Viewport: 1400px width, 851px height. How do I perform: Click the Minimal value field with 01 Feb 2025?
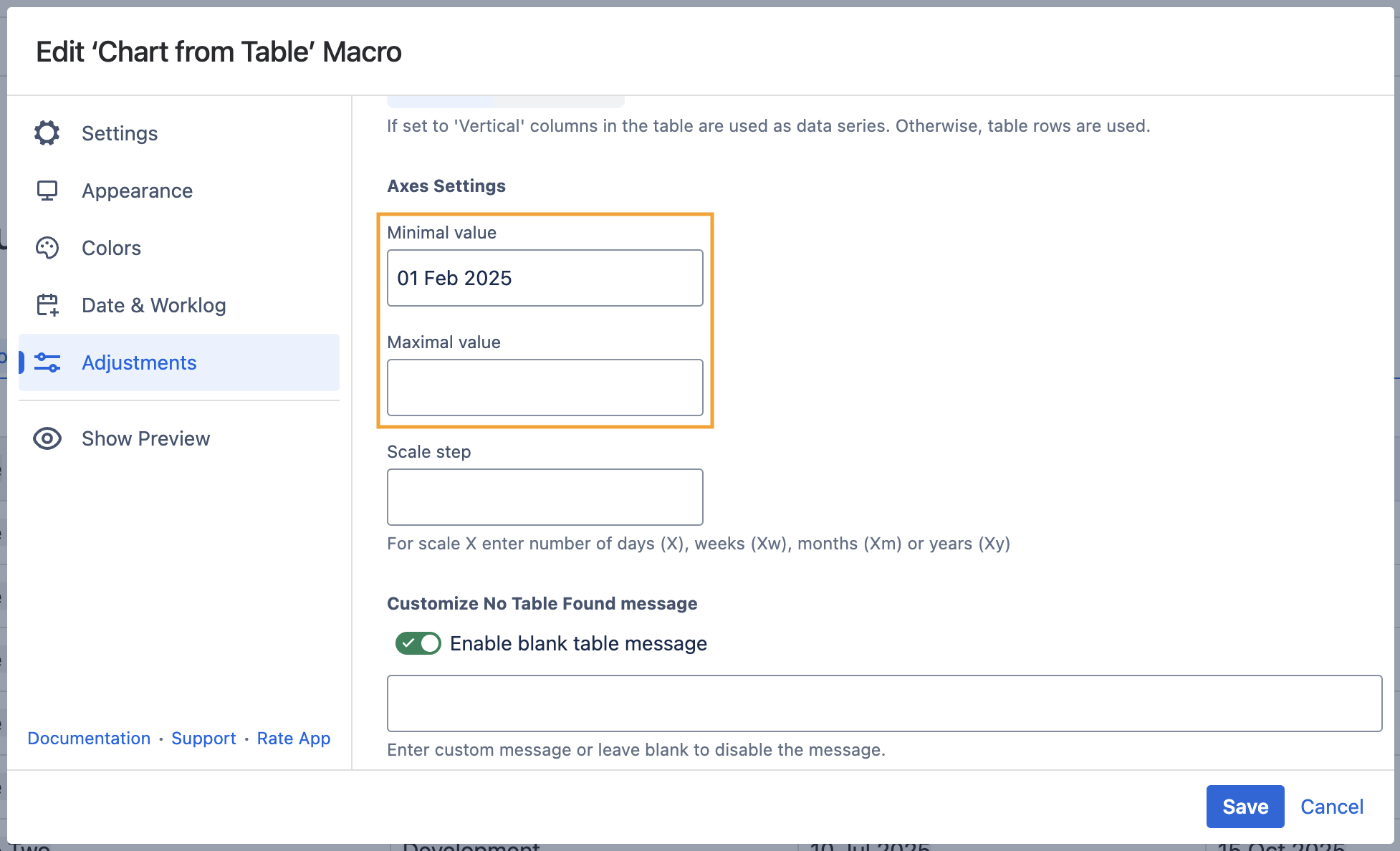(x=545, y=278)
